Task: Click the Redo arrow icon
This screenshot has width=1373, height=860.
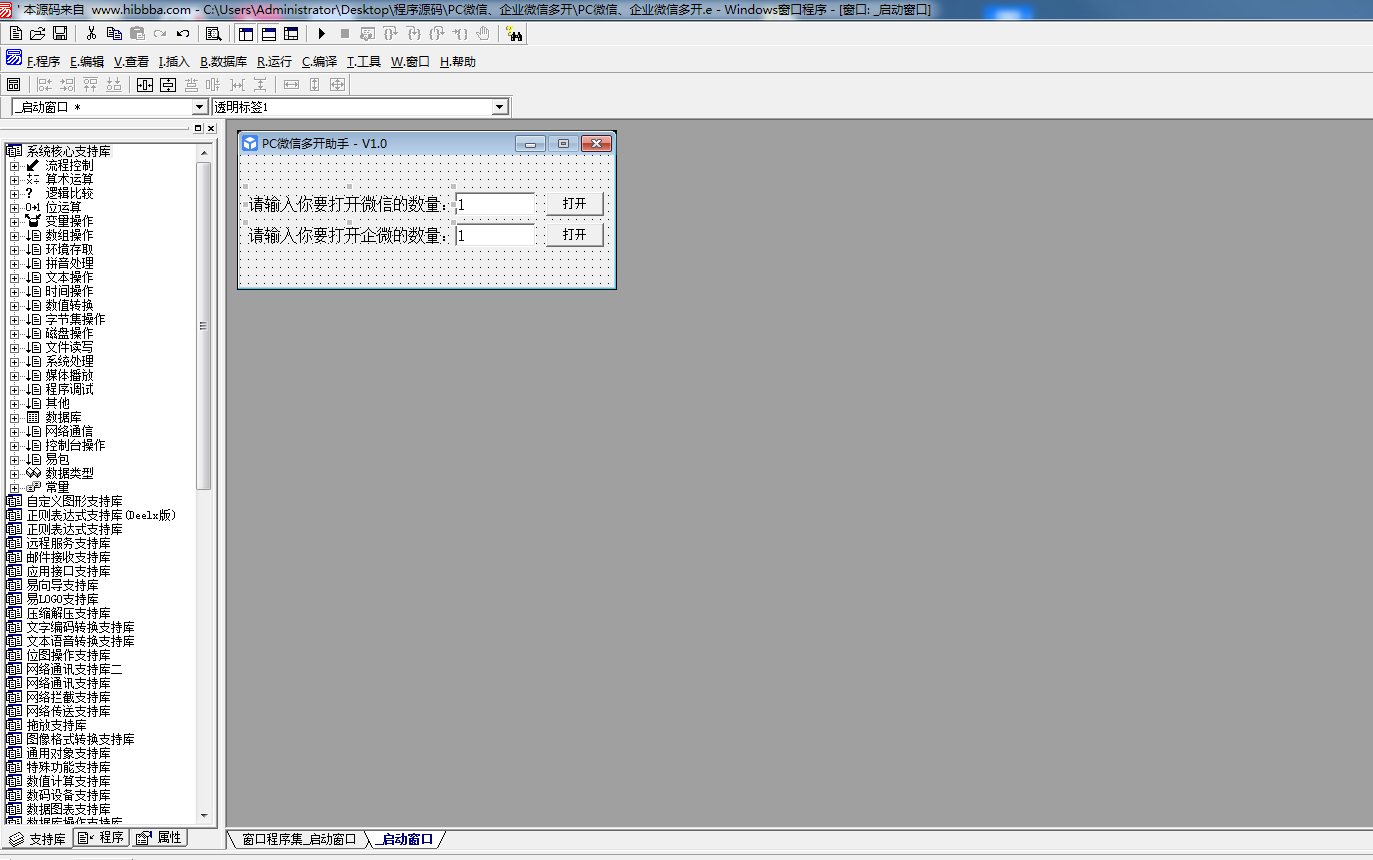Action: pyautogui.click(x=160, y=34)
